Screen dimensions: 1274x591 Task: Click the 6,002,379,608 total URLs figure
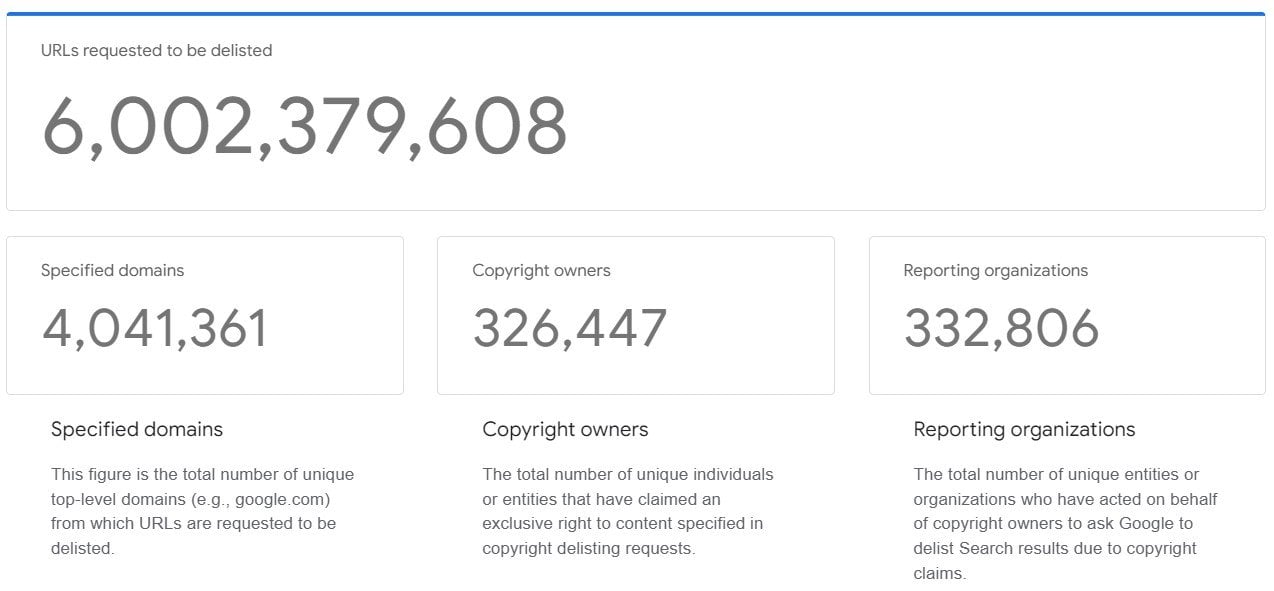pyautogui.click(x=304, y=126)
